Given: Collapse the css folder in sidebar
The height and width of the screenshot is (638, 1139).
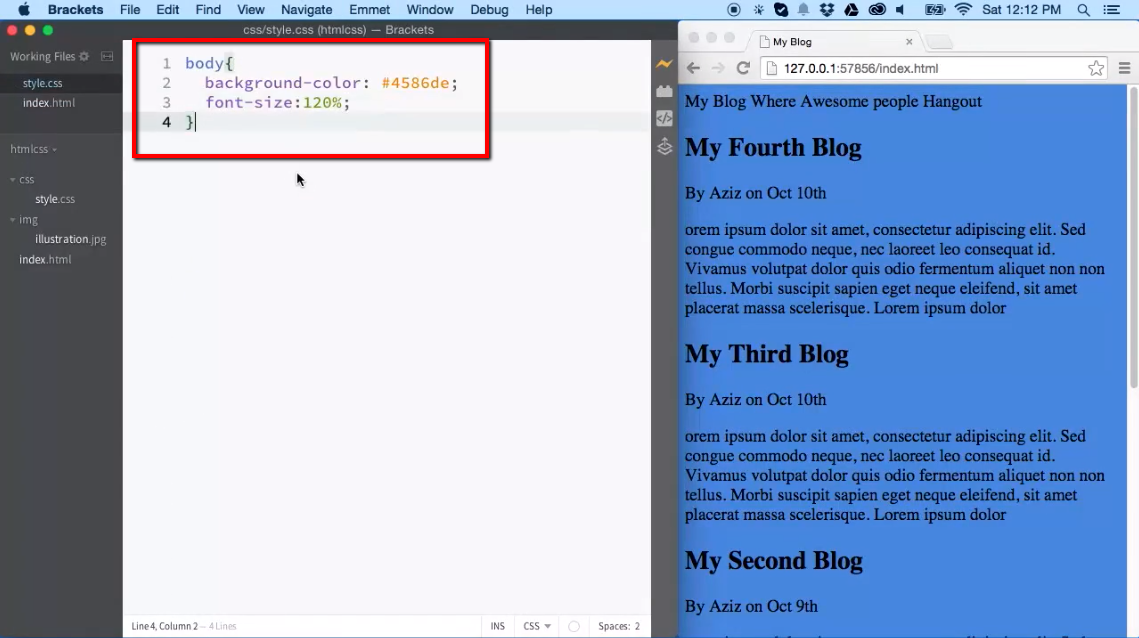Looking at the screenshot, I should [11, 179].
